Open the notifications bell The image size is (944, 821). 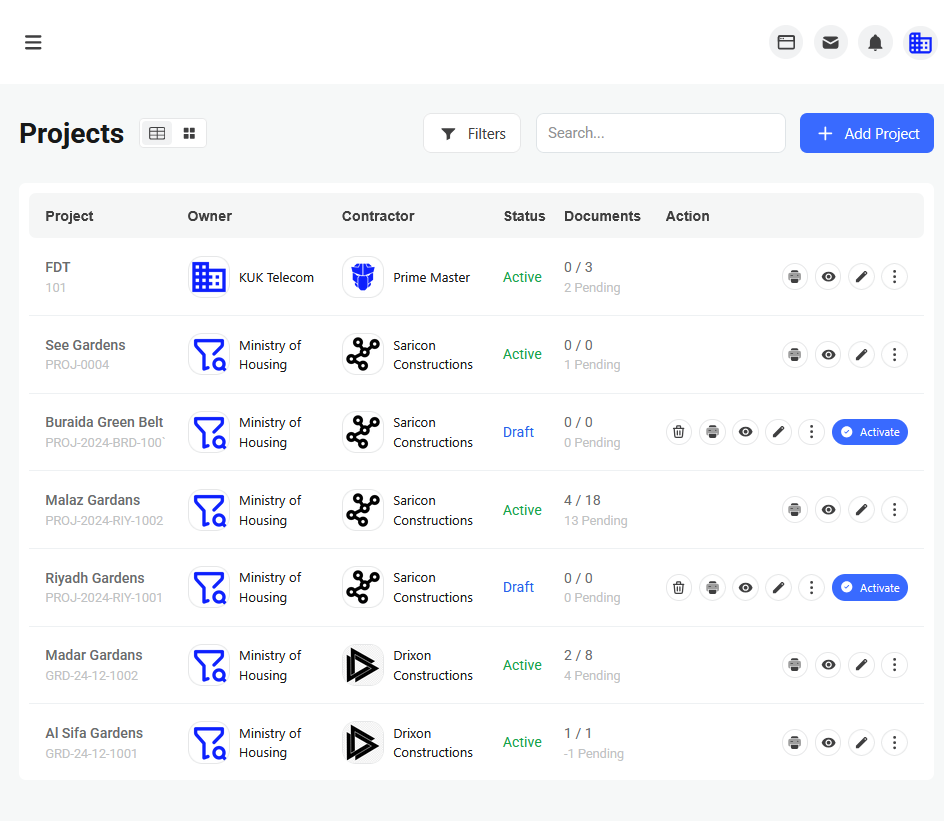pos(875,42)
